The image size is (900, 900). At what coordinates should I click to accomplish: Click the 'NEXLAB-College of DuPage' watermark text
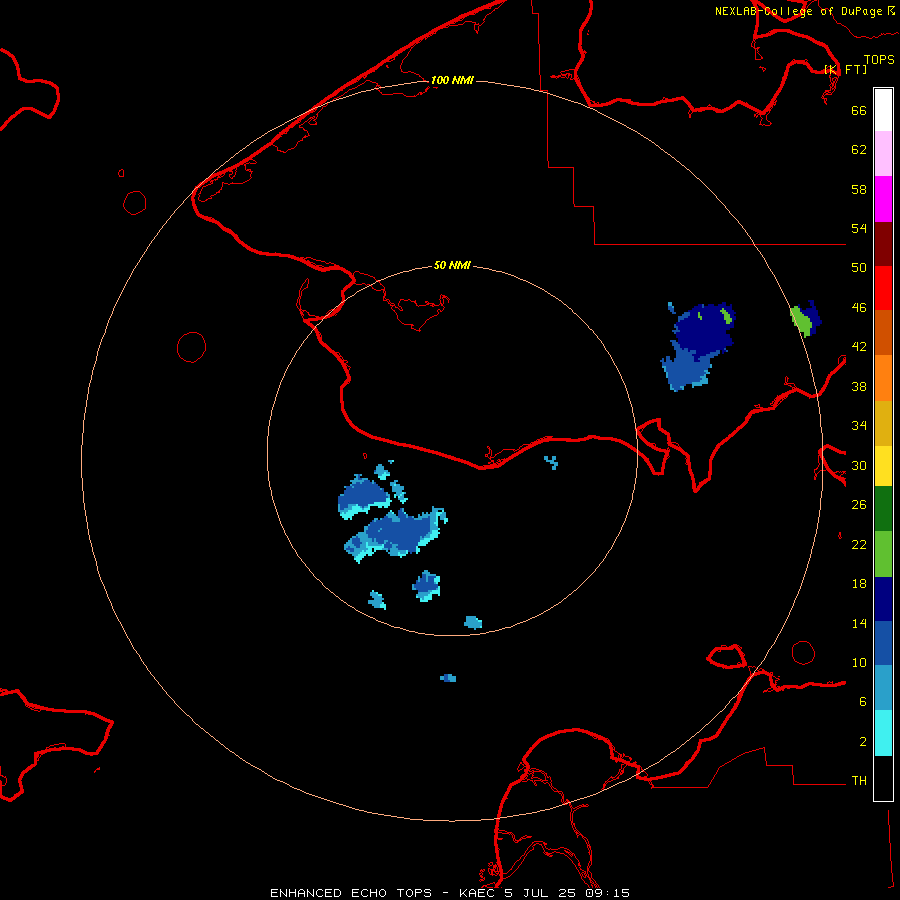pyautogui.click(x=798, y=11)
